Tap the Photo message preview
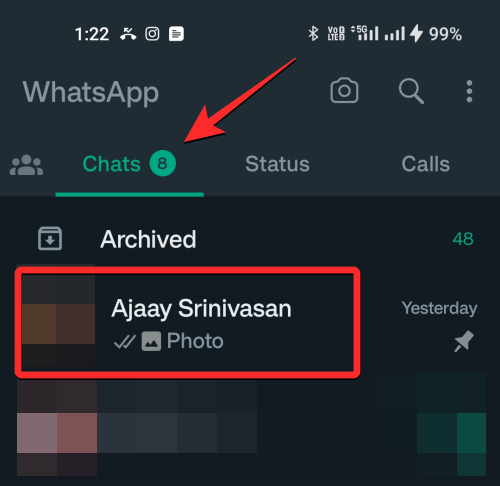Viewport: 500px width, 486px height. 195,341
